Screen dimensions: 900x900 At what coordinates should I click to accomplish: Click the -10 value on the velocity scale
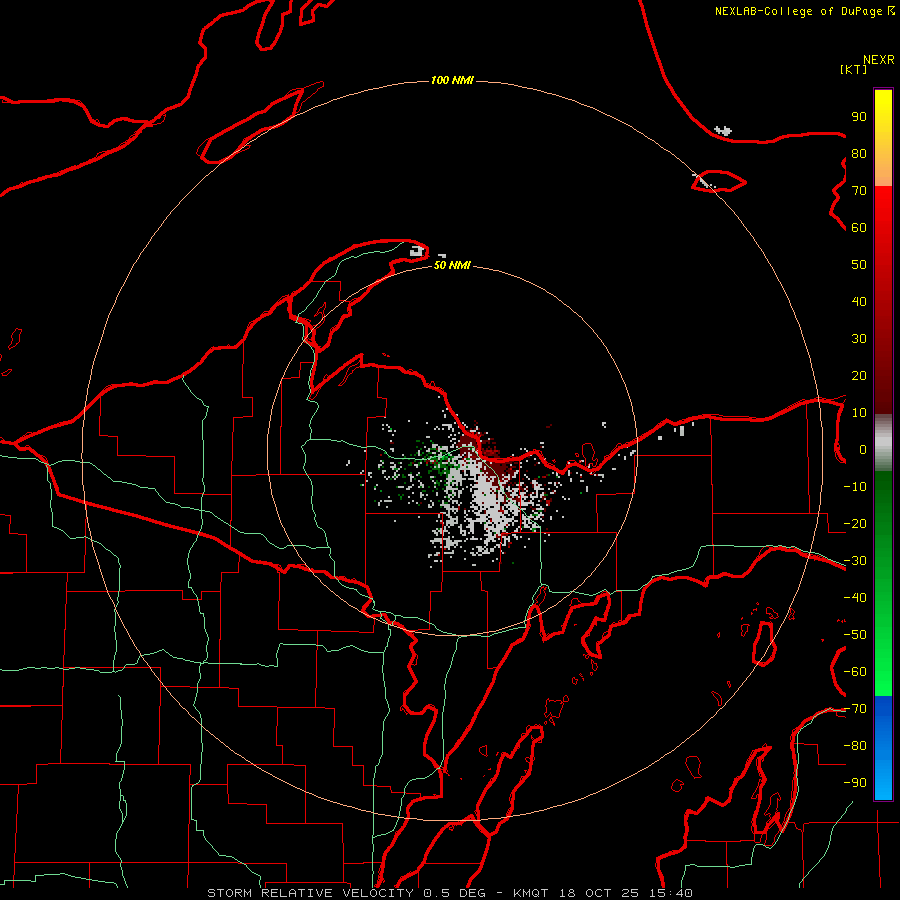click(855, 487)
